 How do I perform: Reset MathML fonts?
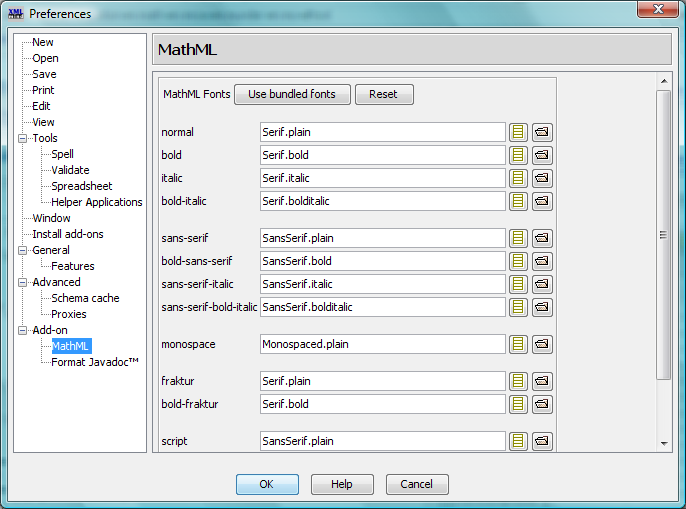(x=384, y=95)
